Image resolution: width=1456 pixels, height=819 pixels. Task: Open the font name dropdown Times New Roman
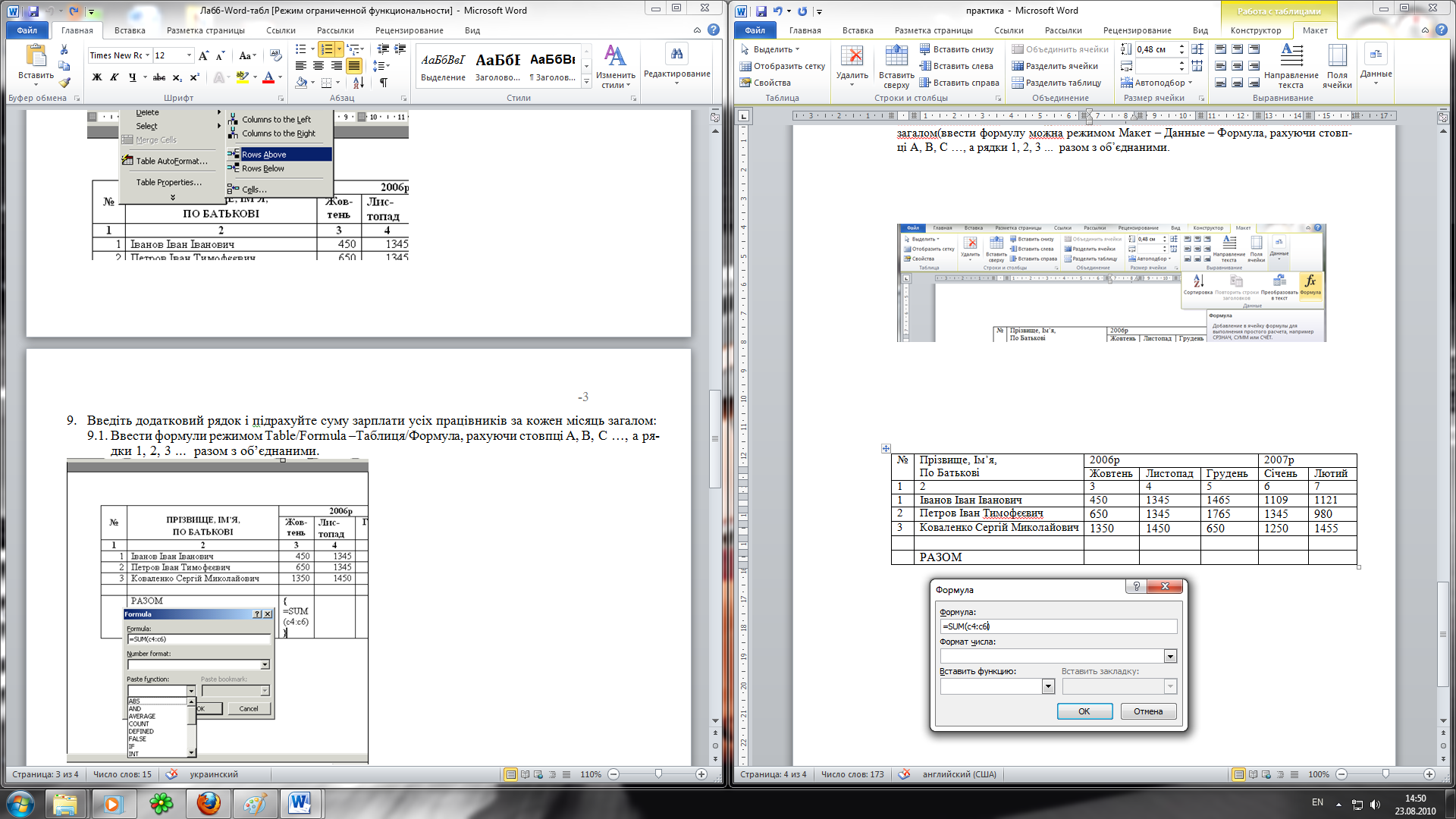[x=148, y=55]
